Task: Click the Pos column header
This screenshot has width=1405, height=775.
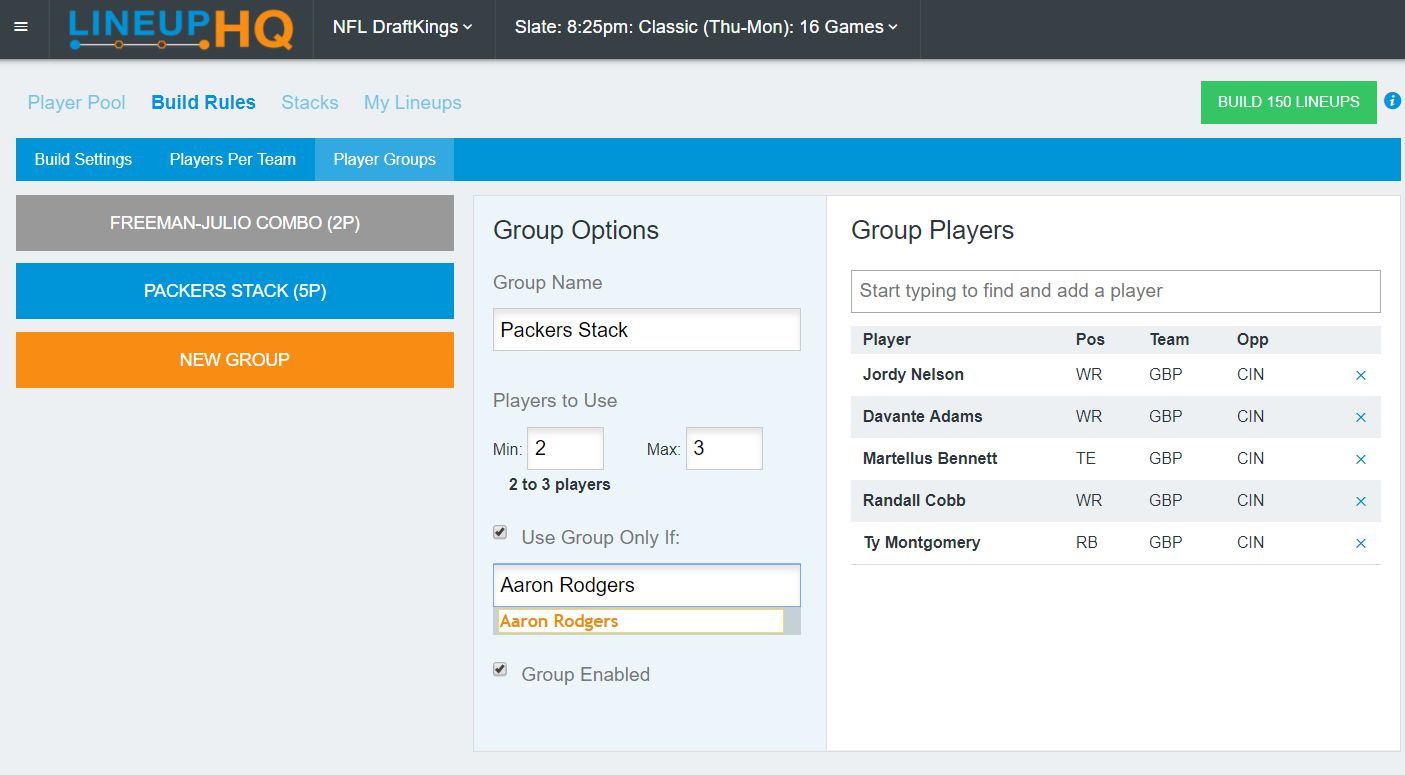Action: 1090,339
